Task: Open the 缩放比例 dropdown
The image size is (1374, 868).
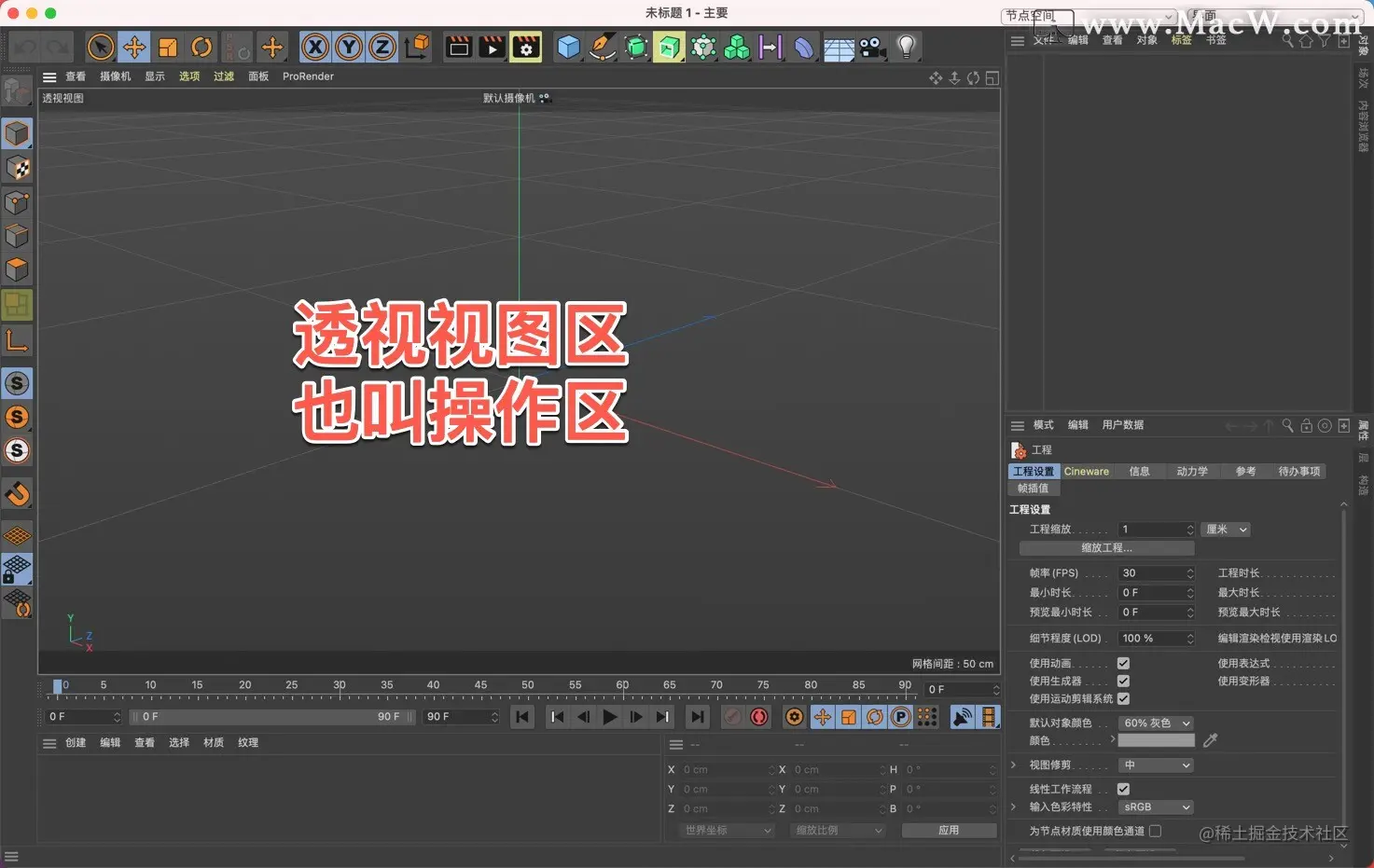Action: tap(837, 831)
